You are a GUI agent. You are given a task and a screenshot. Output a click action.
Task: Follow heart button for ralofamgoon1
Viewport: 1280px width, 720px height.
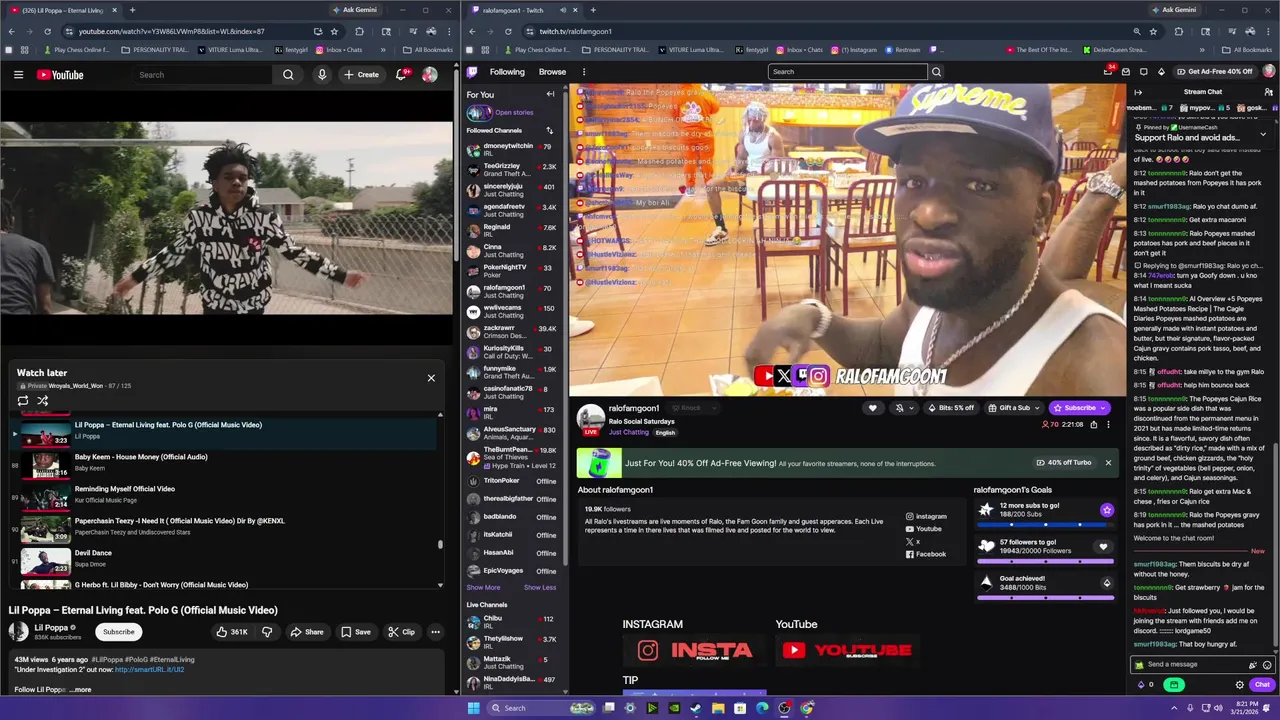click(x=872, y=408)
